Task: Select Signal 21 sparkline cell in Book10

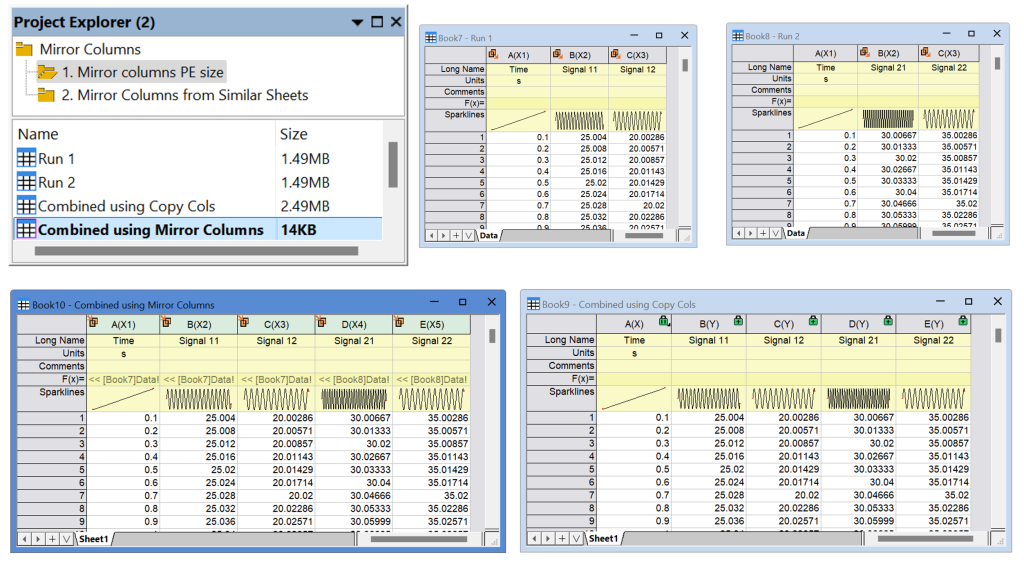Action: pos(354,399)
